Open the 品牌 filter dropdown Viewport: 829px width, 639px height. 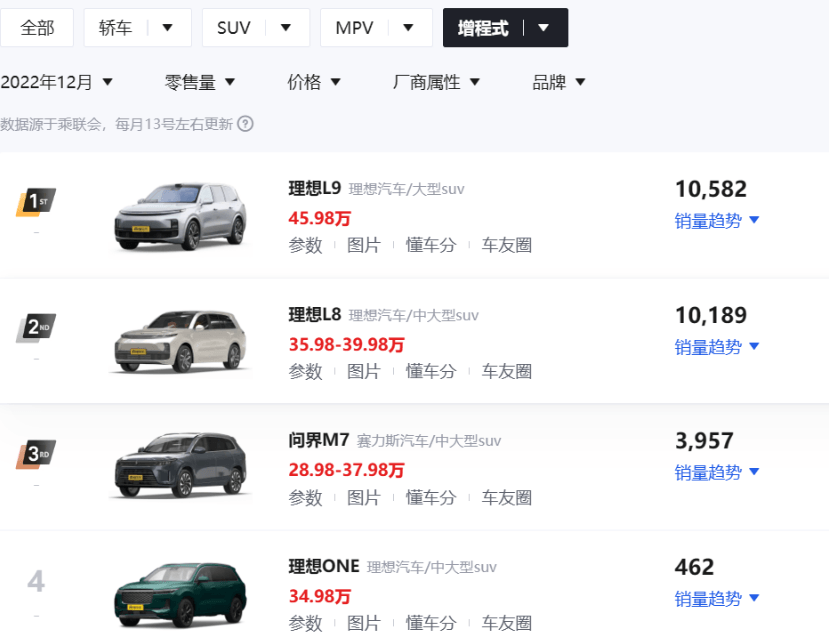coord(559,82)
